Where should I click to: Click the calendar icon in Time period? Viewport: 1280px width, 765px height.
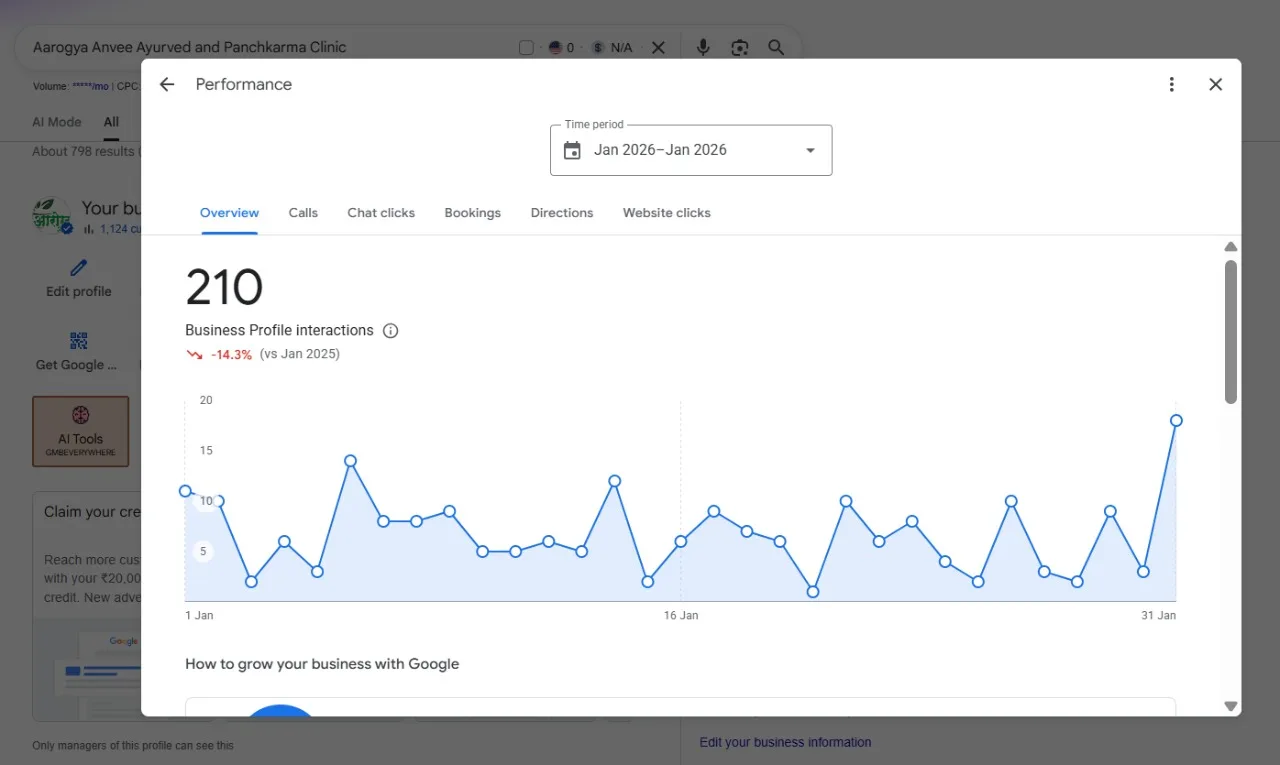pos(572,151)
